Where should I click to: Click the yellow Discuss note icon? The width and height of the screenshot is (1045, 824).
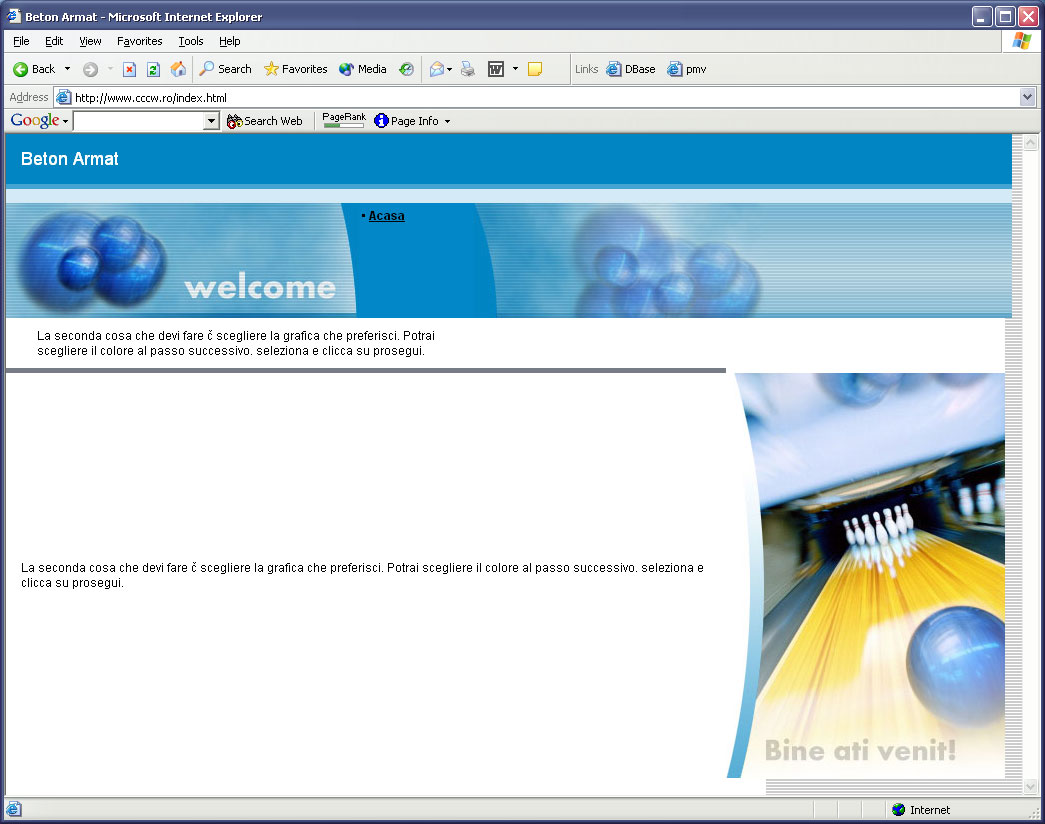pyautogui.click(x=534, y=69)
